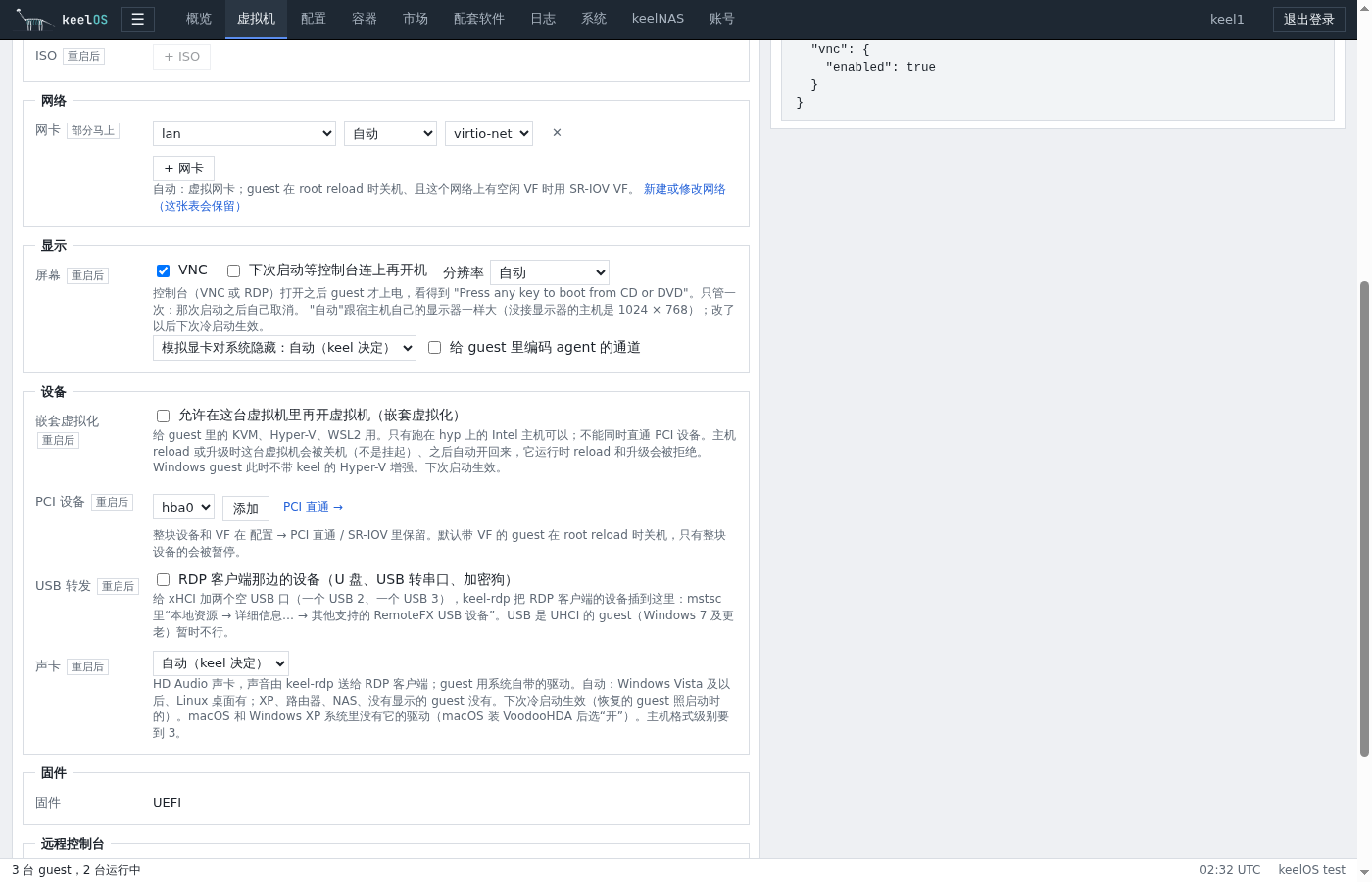This screenshot has width=1372, height=882.
Task: Click the + ISO button
Action: coord(181,57)
